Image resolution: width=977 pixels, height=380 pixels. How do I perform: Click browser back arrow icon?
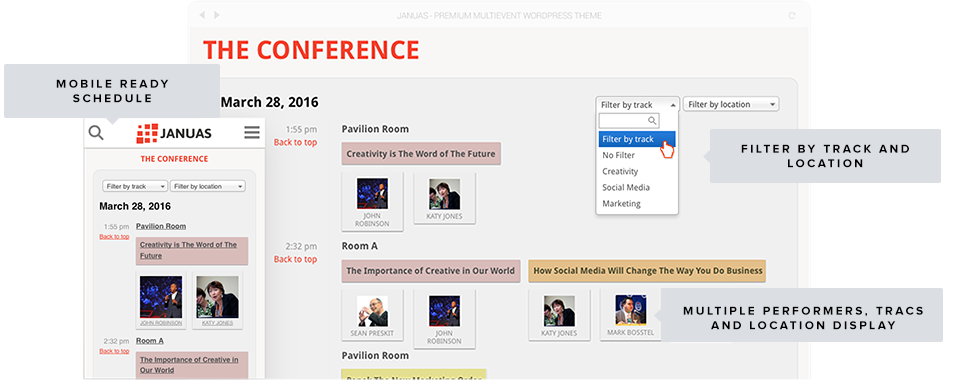[x=203, y=15]
